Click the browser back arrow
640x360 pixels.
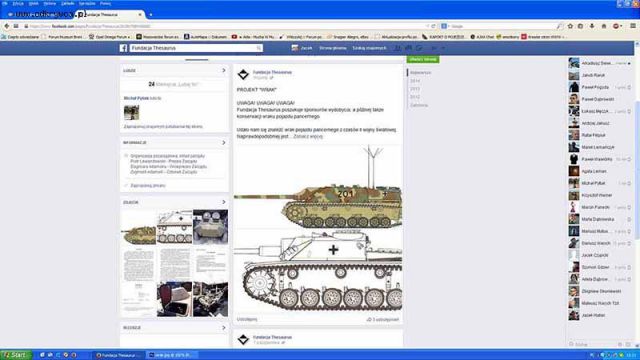[x=7, y=26]
